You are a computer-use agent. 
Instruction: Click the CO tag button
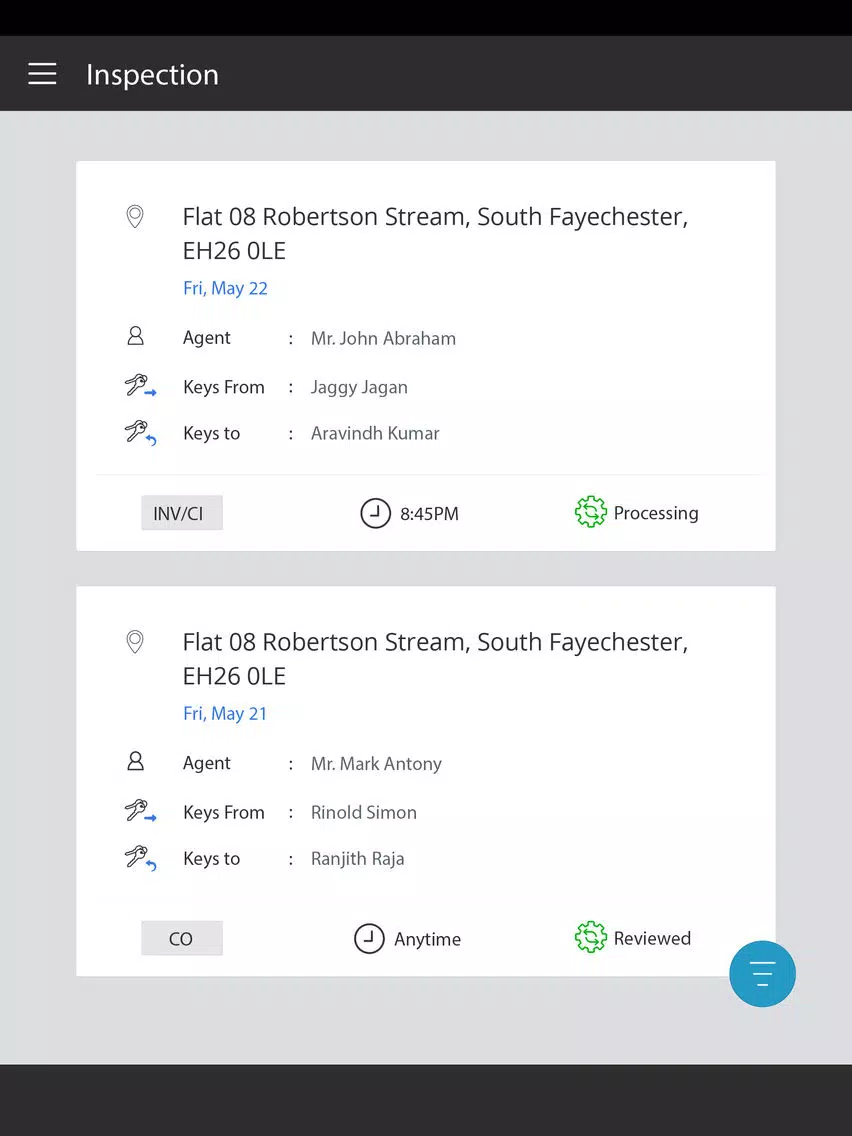click(x=182, y=938)
